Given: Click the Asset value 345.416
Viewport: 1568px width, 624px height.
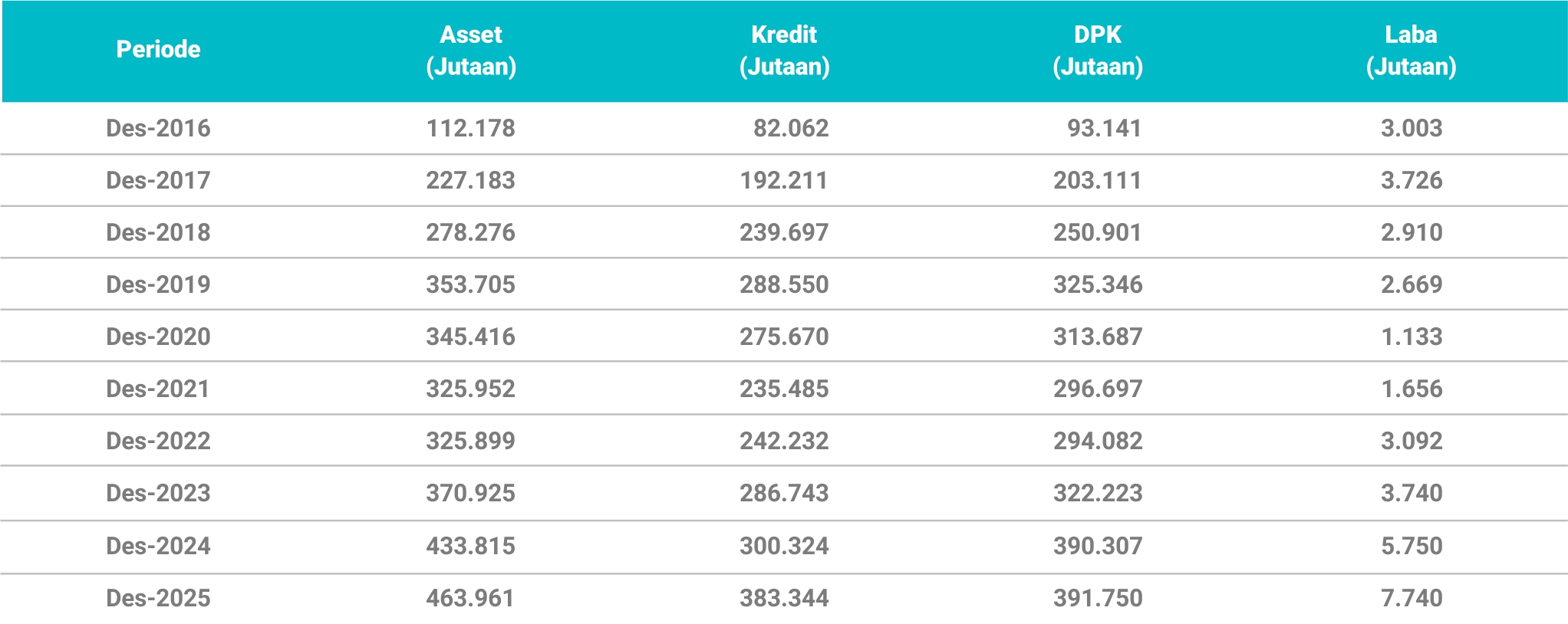Looking at the screenshot, I should pyautogui.click(x=471, y=337).
